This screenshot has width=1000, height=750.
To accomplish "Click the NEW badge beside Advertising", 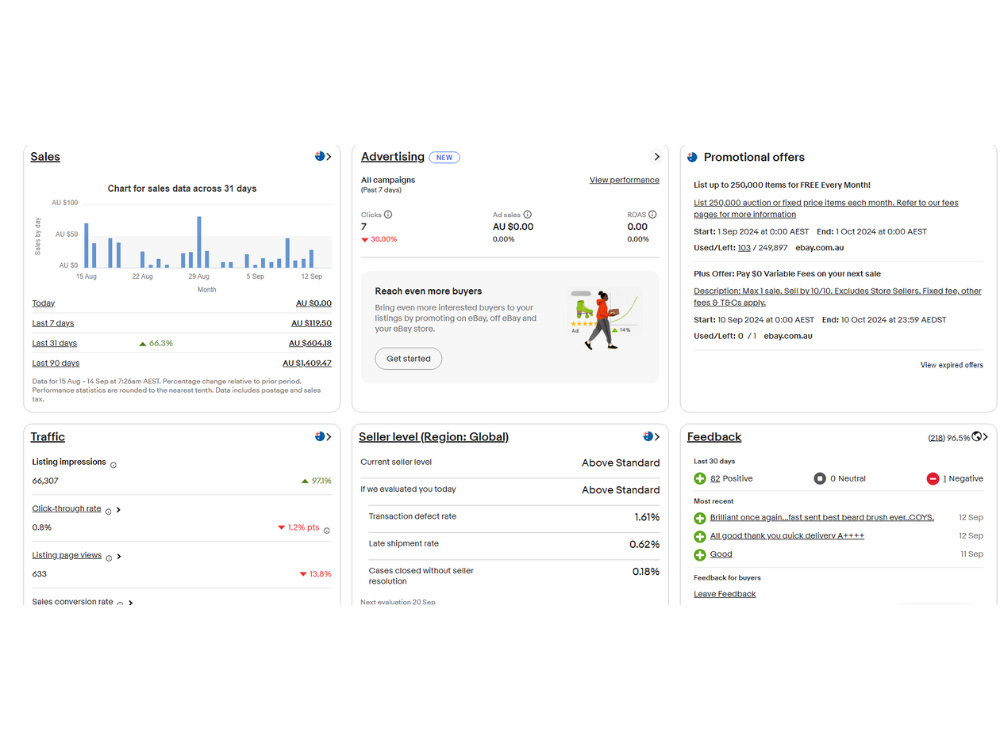I will click(x=445, y=158).
